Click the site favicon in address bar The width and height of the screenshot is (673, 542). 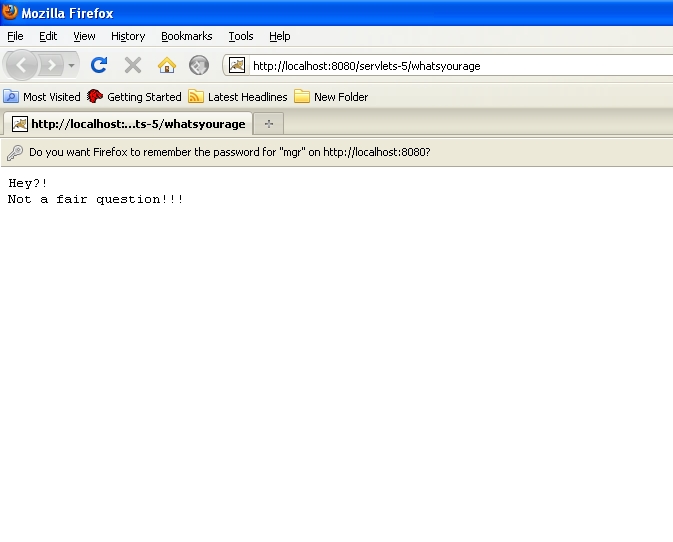236,65
